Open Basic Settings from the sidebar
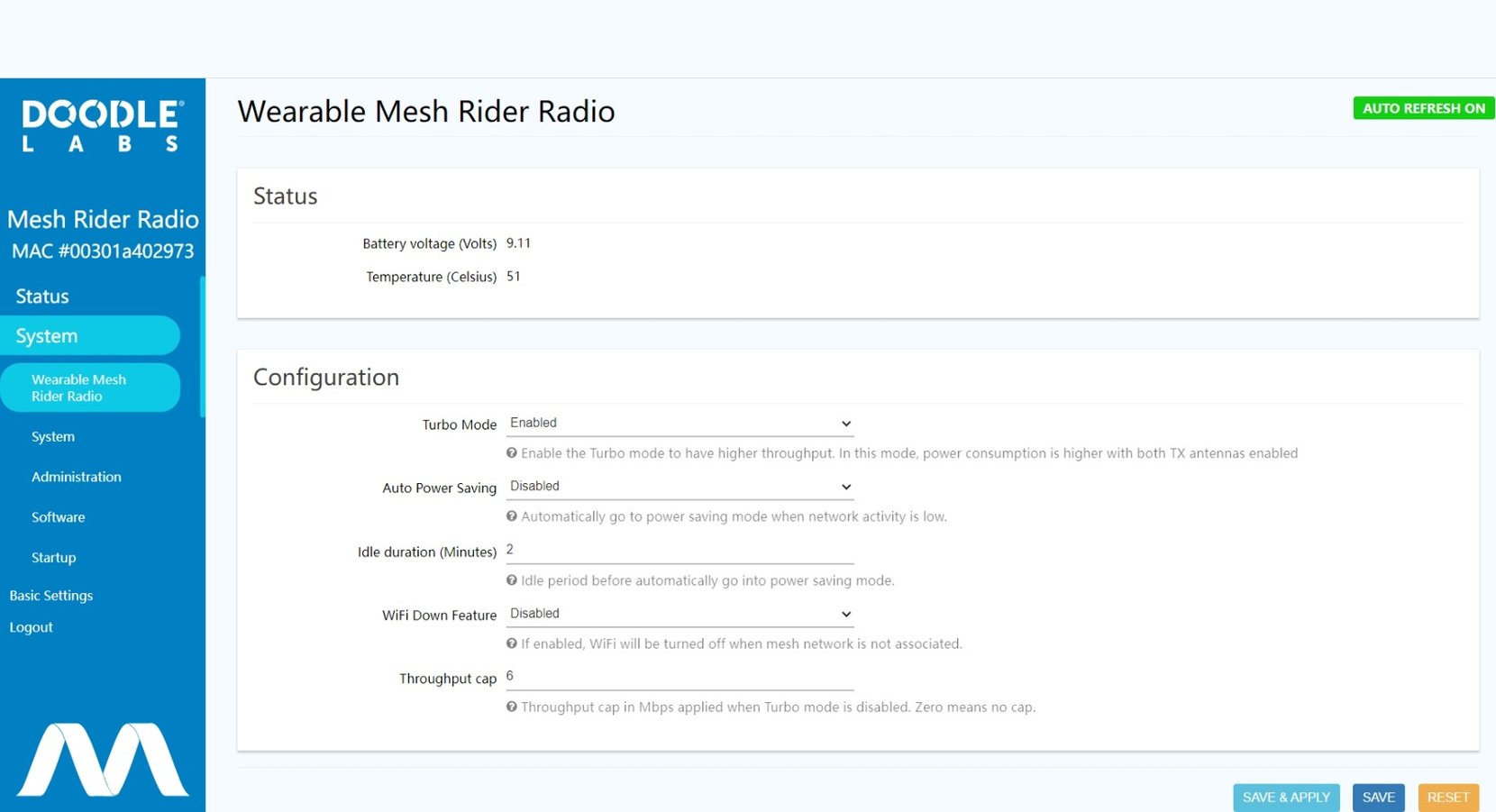1496x812 pixels. [x=51, y=595]
